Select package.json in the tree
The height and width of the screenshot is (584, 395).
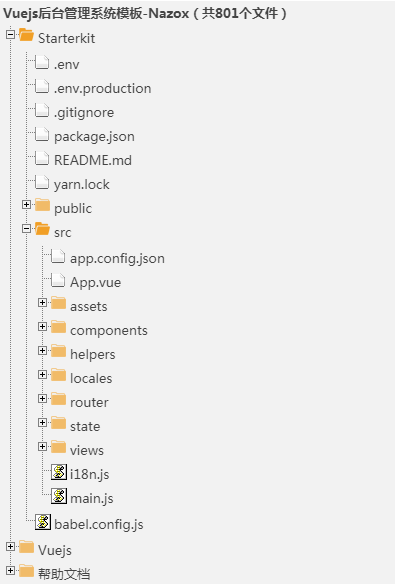pyautogui.click(x=94, y=137)
